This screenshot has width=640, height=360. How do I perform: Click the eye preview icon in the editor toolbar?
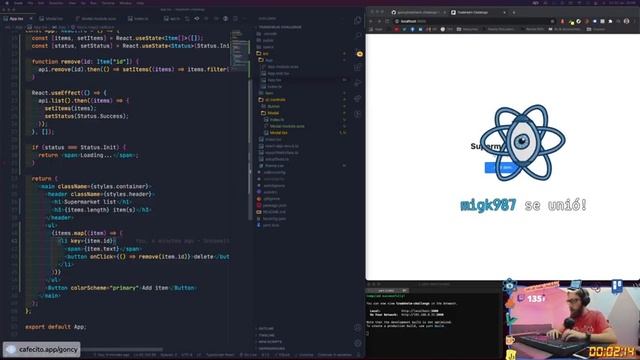pos(197,18)
